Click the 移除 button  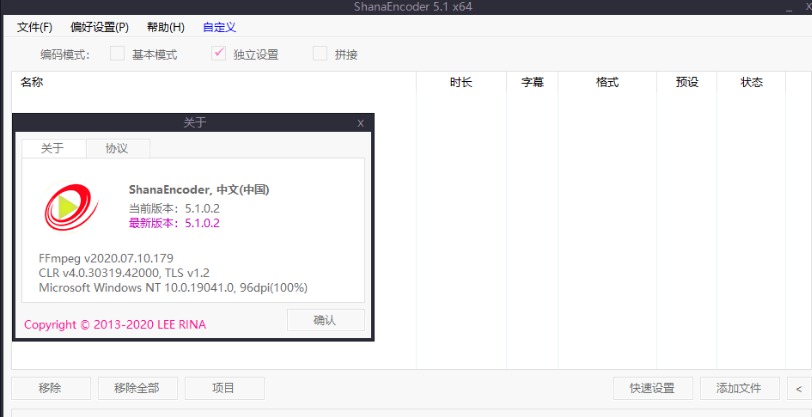(x=51, y=388)
